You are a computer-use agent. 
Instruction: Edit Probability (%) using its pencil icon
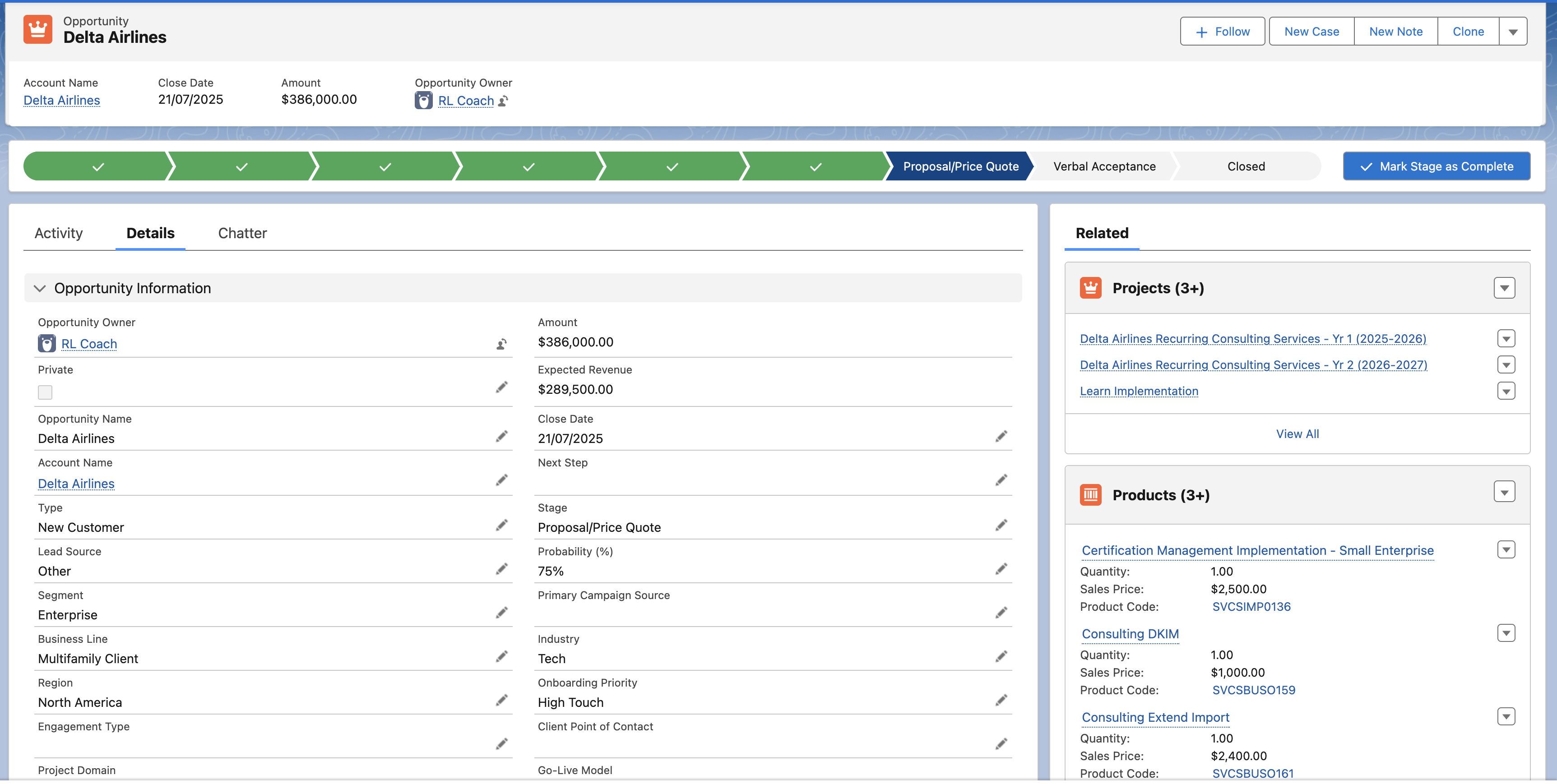click(1001, 570)
